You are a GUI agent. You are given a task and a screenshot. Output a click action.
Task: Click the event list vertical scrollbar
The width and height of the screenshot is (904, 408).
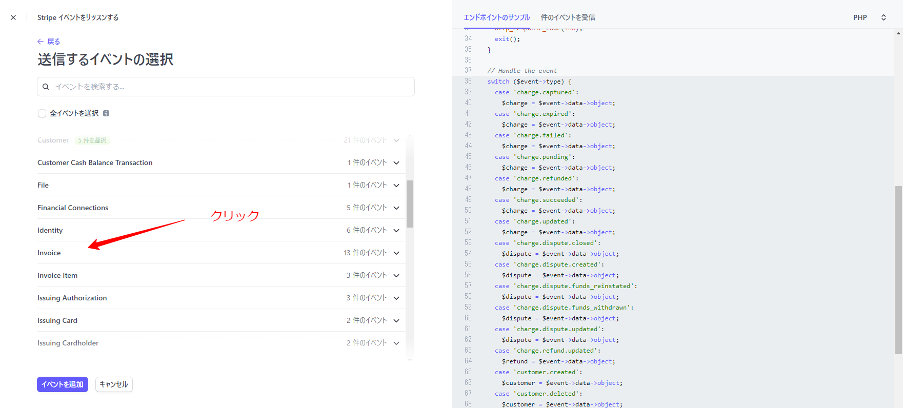coord(408,205)
